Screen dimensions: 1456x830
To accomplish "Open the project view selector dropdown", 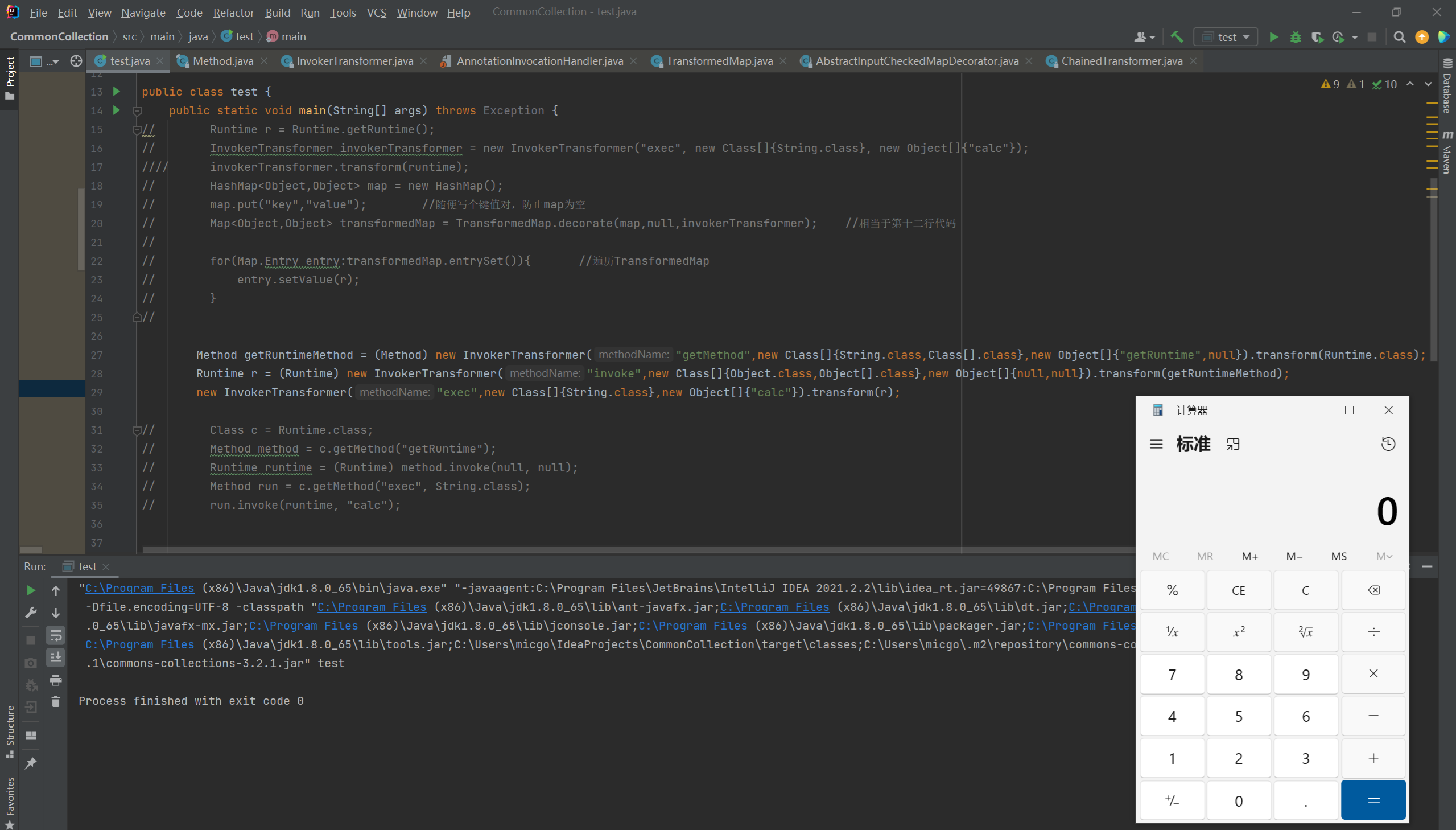I will pyautogui.click(x=44, y=61).
